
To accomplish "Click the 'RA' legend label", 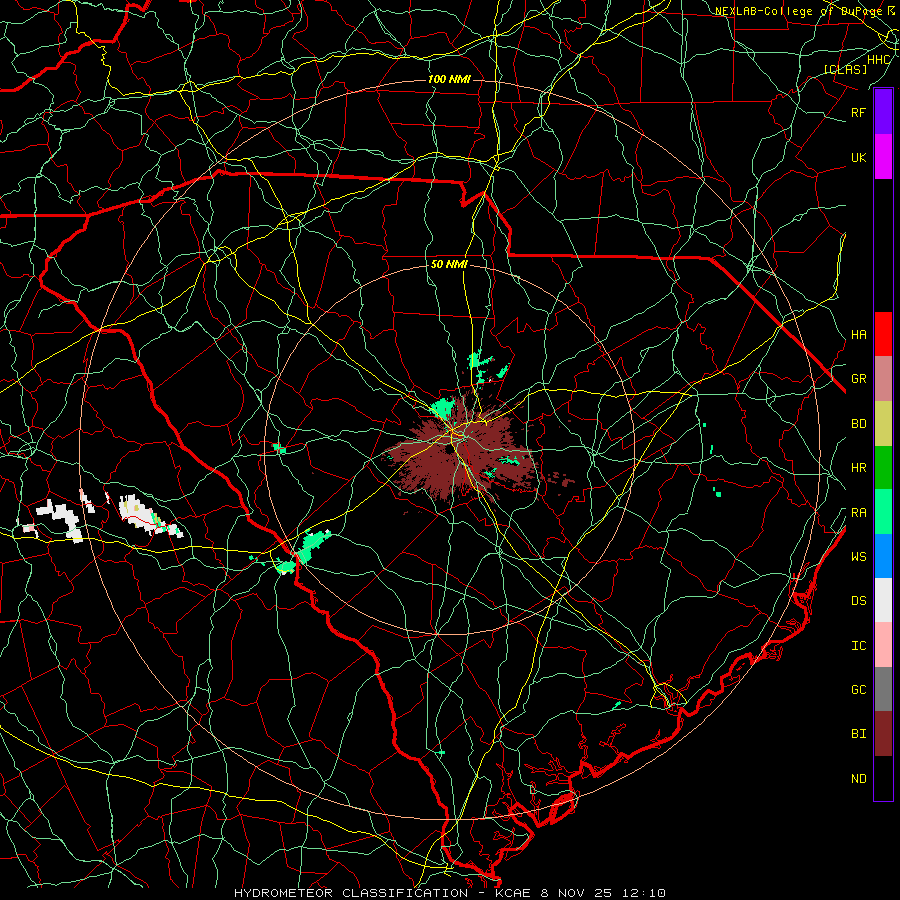I will 858,513.
